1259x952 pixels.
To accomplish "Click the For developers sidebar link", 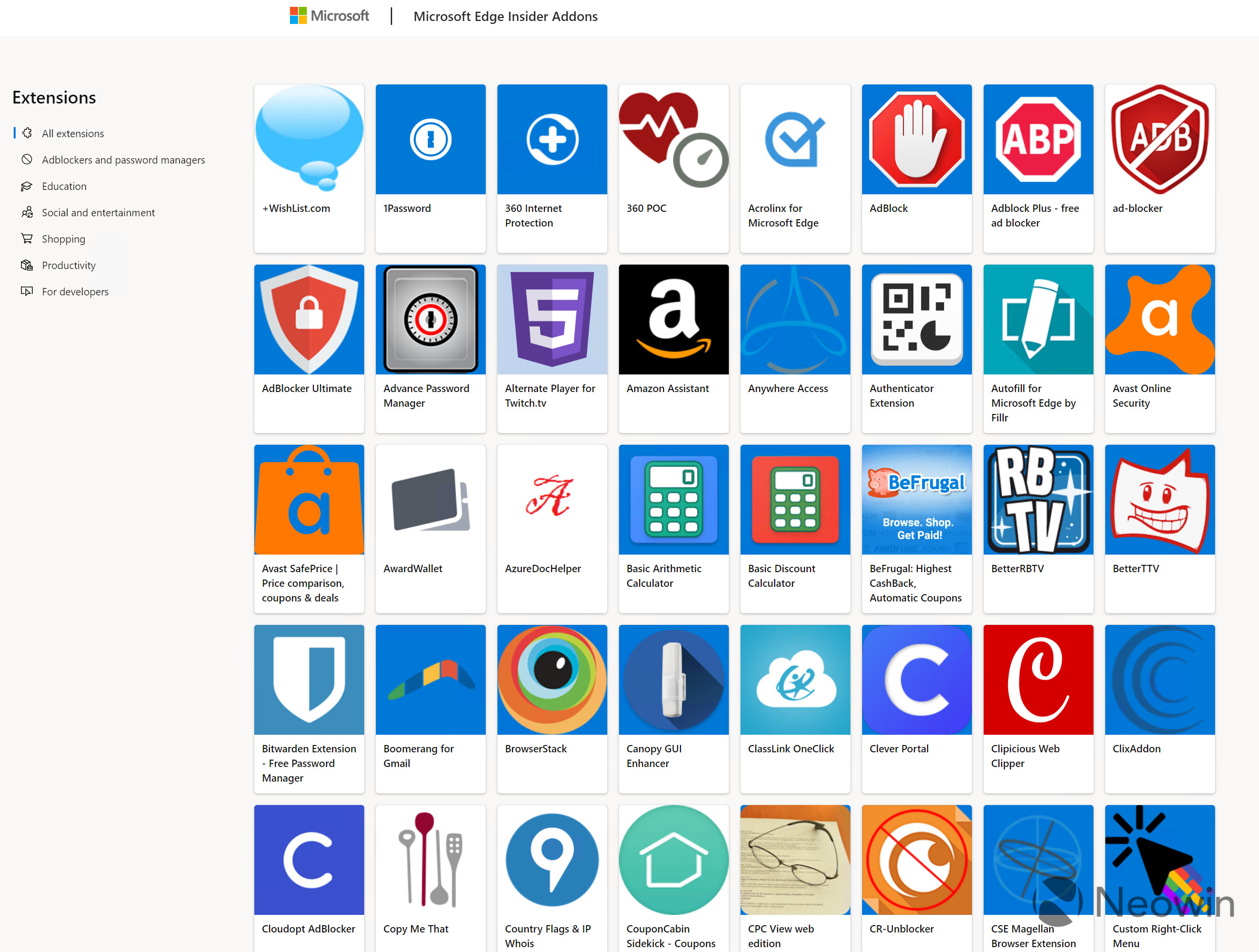I will coord(74,291).
